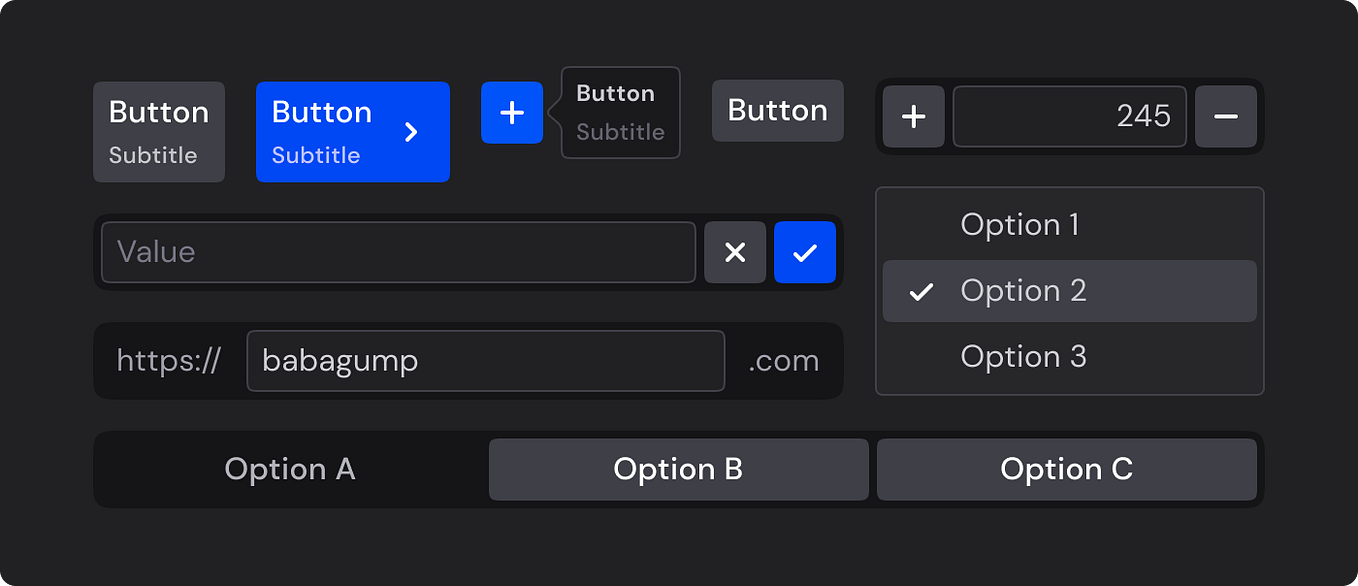
Task: Click inside the babagump URL input field
Action: tap(486, 361)
